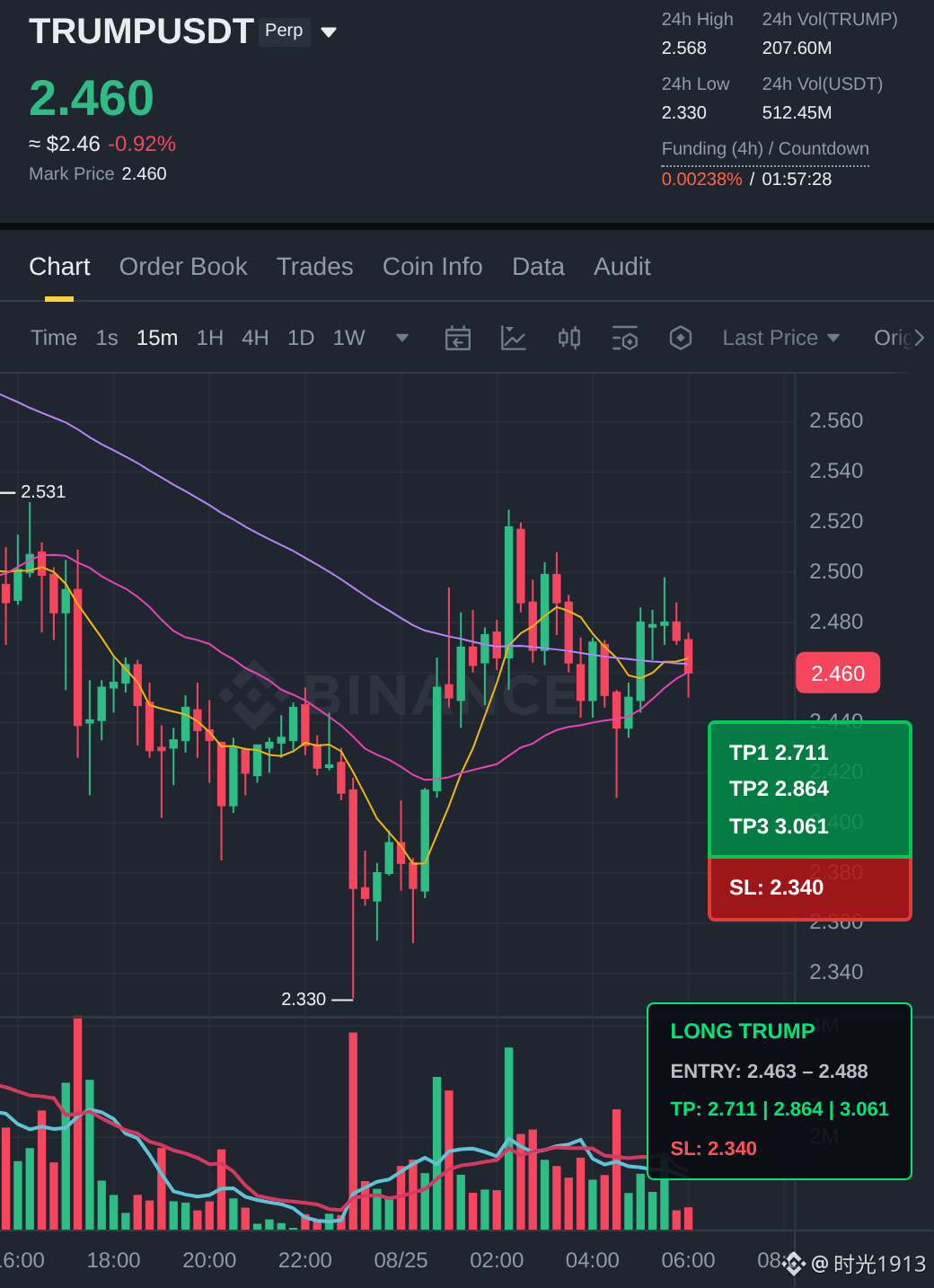934x1288 pixels.
Task: Click the funding rate 0.00238%
Action: pyautogui.click(x=702, y=179)
